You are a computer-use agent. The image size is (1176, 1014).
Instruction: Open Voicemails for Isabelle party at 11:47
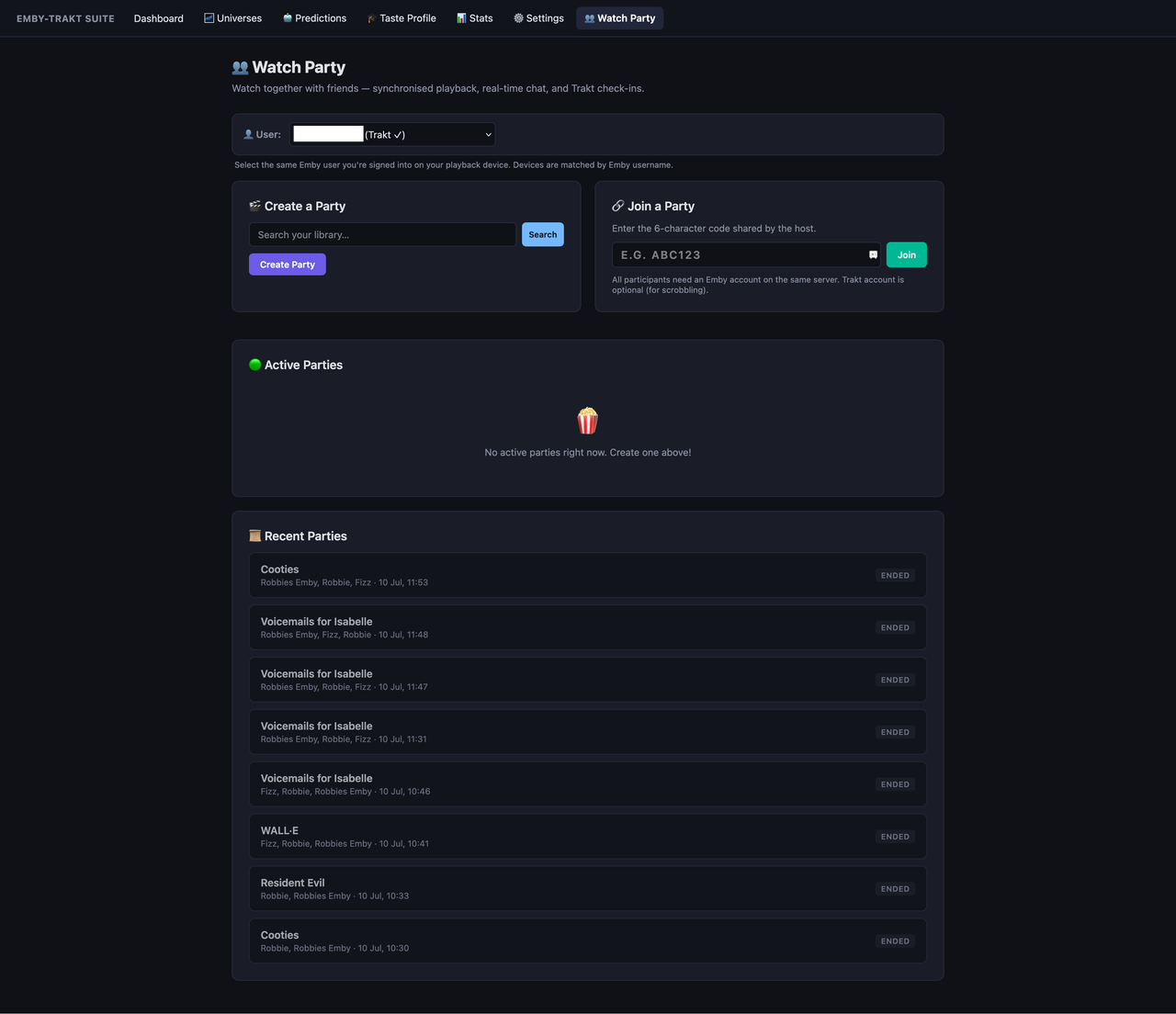pos(588,680)
